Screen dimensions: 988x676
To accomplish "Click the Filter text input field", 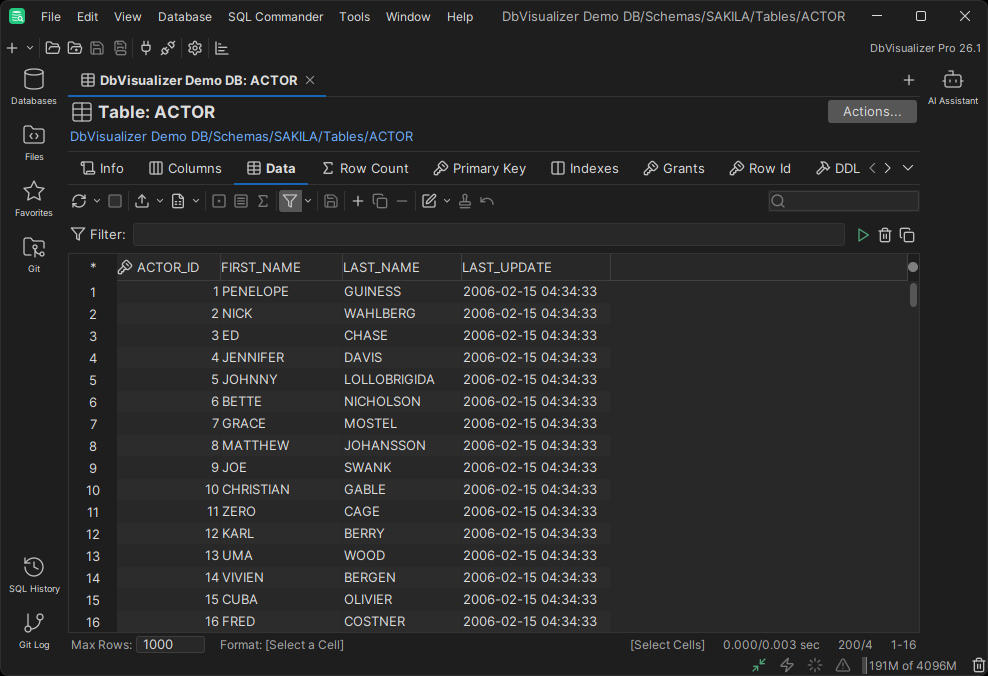I will point(488,234).
